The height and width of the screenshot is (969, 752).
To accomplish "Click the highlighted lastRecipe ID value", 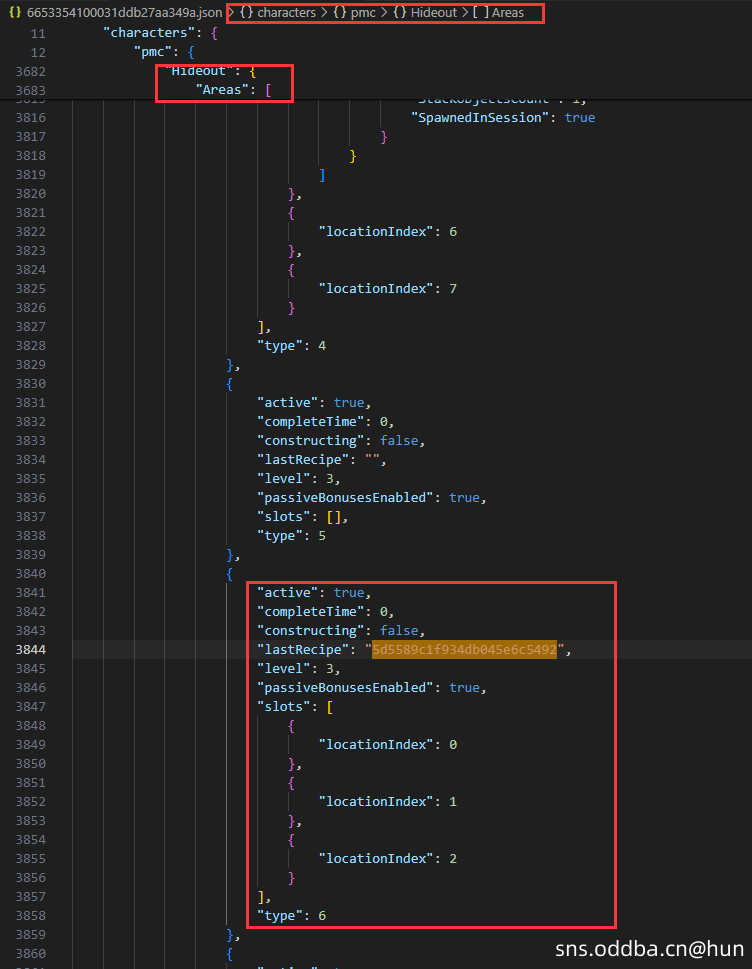I will pyautogui.click(x=464, y=650).
